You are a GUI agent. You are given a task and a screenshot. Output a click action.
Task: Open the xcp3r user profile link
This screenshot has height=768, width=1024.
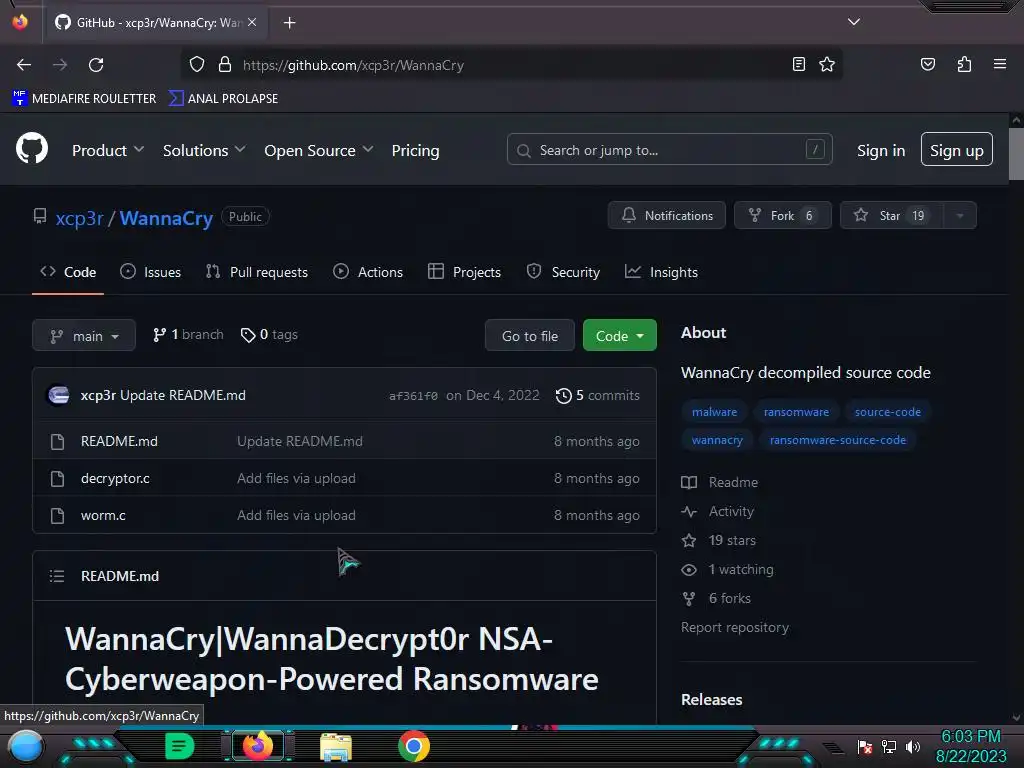coord(79,218)
